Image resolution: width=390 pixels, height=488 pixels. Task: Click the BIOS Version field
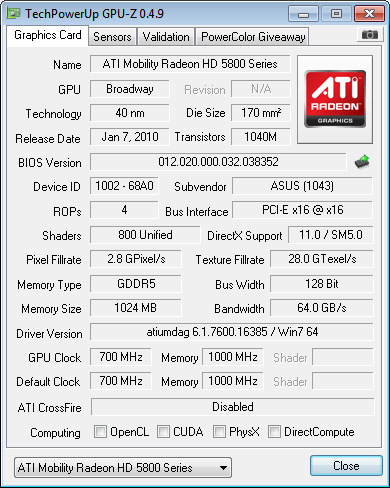coord(218,162)
